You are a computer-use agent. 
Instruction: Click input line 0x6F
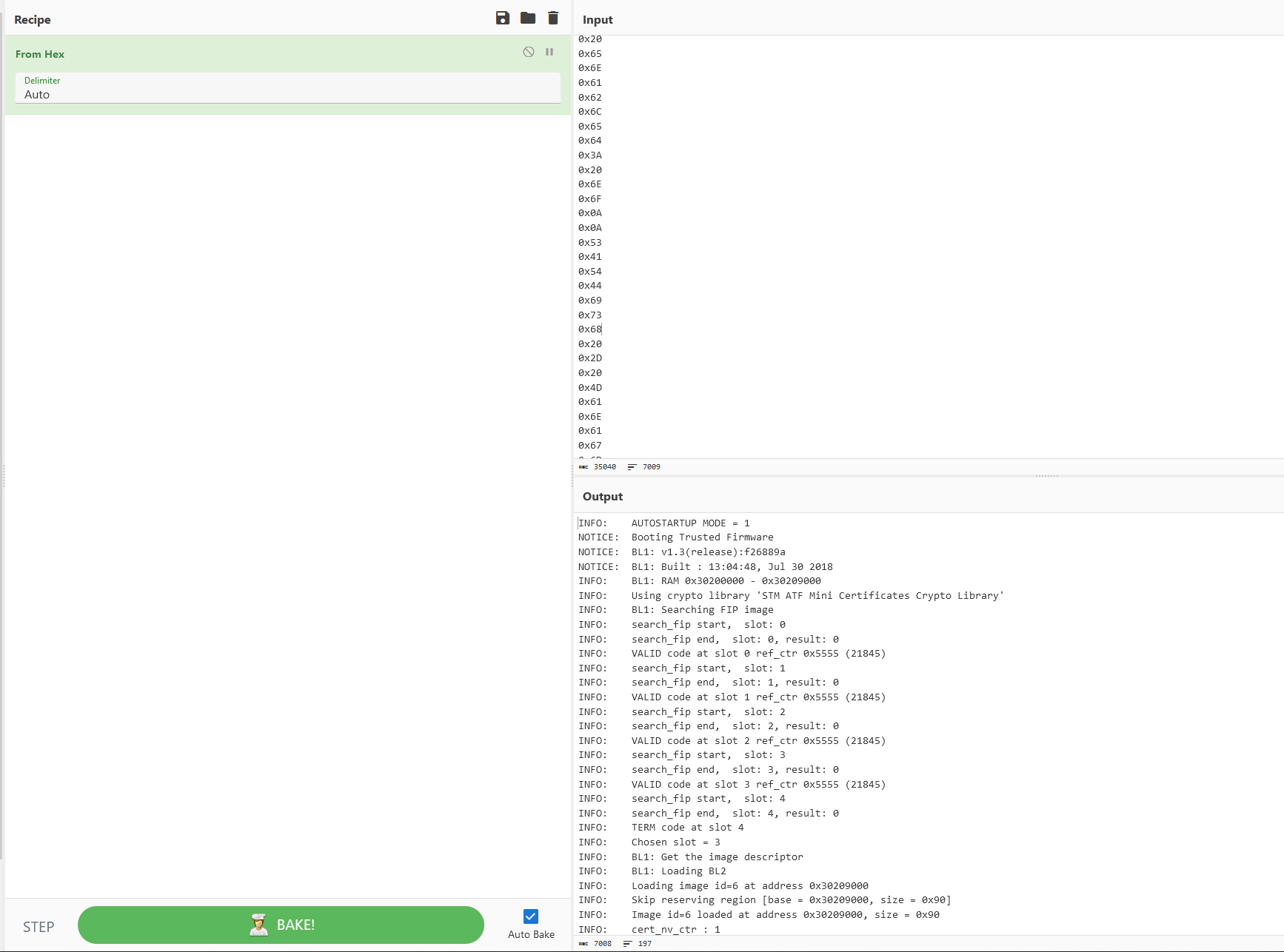point(590,198)
